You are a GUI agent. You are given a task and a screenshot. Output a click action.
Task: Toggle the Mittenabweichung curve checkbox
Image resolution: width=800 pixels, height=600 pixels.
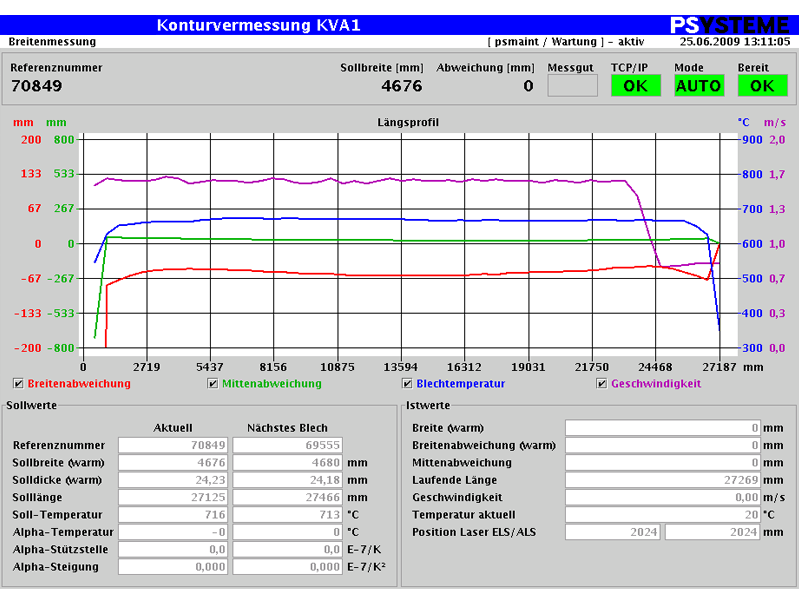tap(213, 384)
